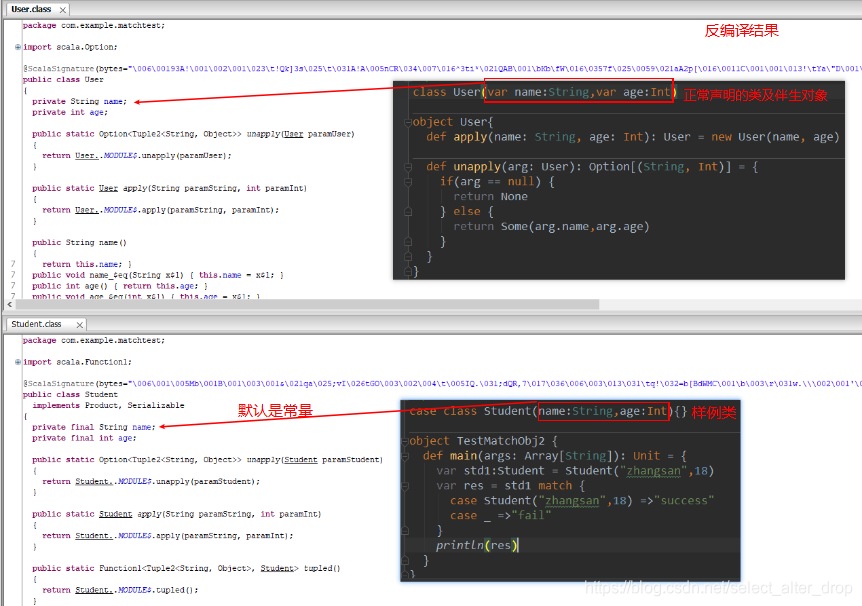Open Student link in 'return Student..MODULE$.tupled()'
This screenshot has height=606, width=862.
(92, 590)
